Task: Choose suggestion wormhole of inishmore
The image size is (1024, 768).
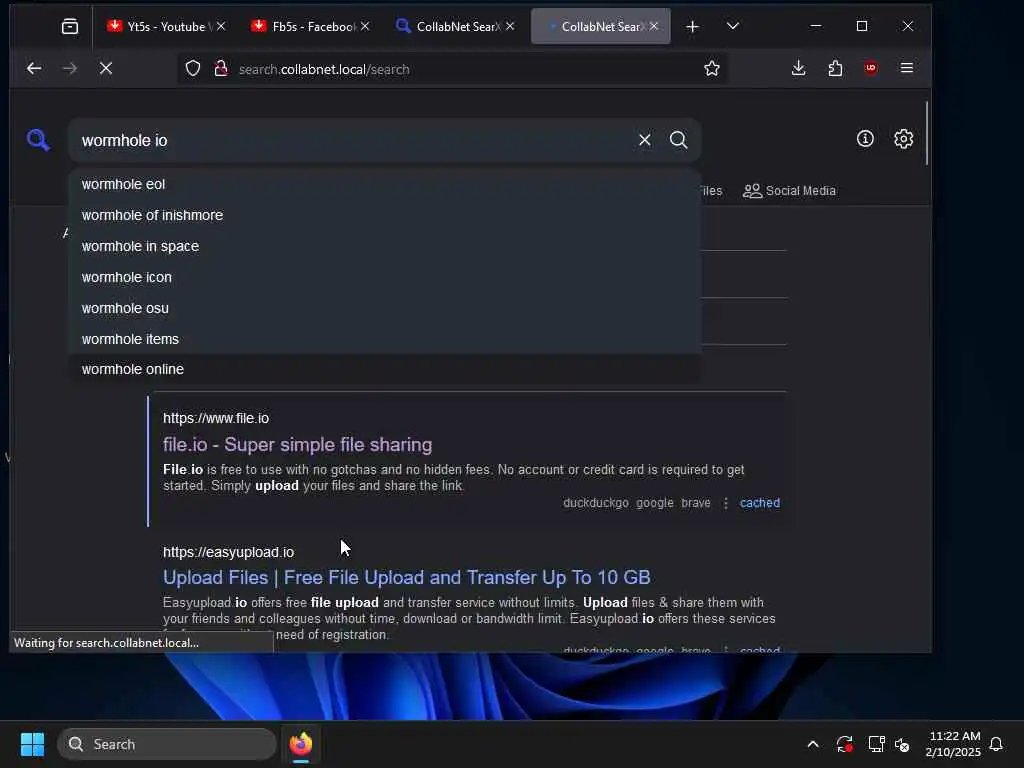Action: coord(385,215)
